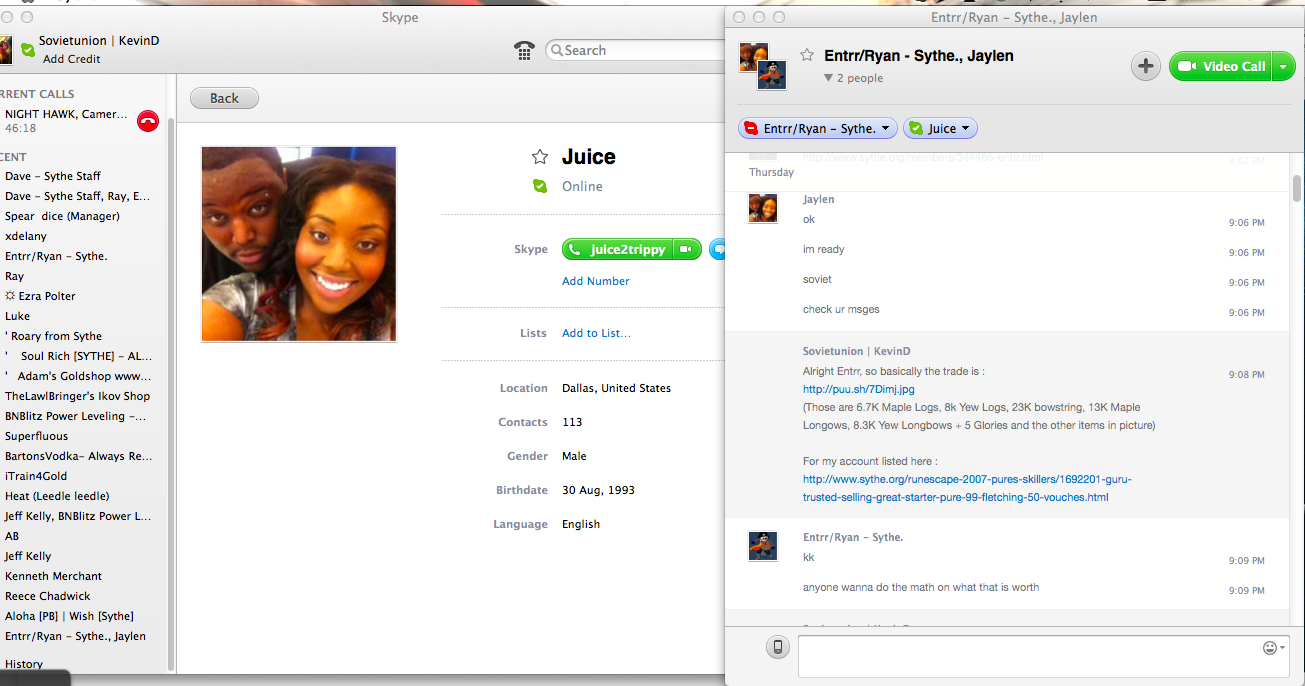Start video with camera icon beside juice2trippy
The height and width of the screenshot is (686, 1305).
point(687,250)
